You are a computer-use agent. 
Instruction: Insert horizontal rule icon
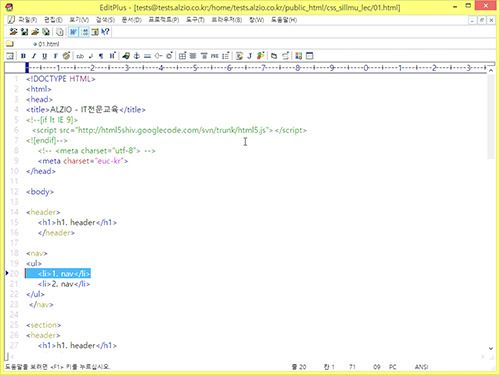pyautogui.click(x=147, y=56)
